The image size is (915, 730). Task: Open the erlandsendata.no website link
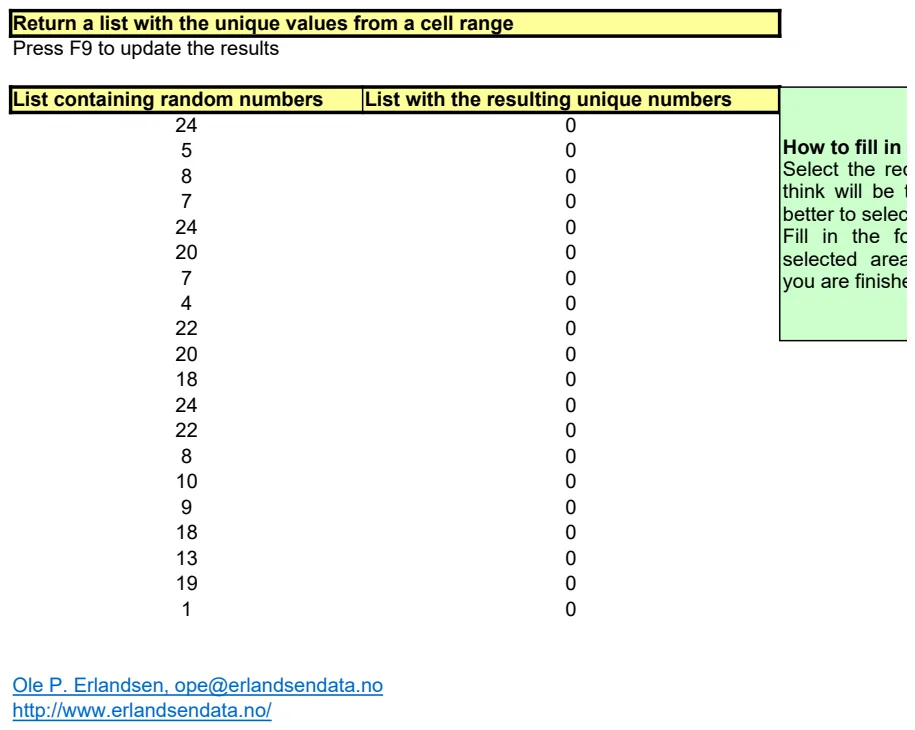click(142, 710)
